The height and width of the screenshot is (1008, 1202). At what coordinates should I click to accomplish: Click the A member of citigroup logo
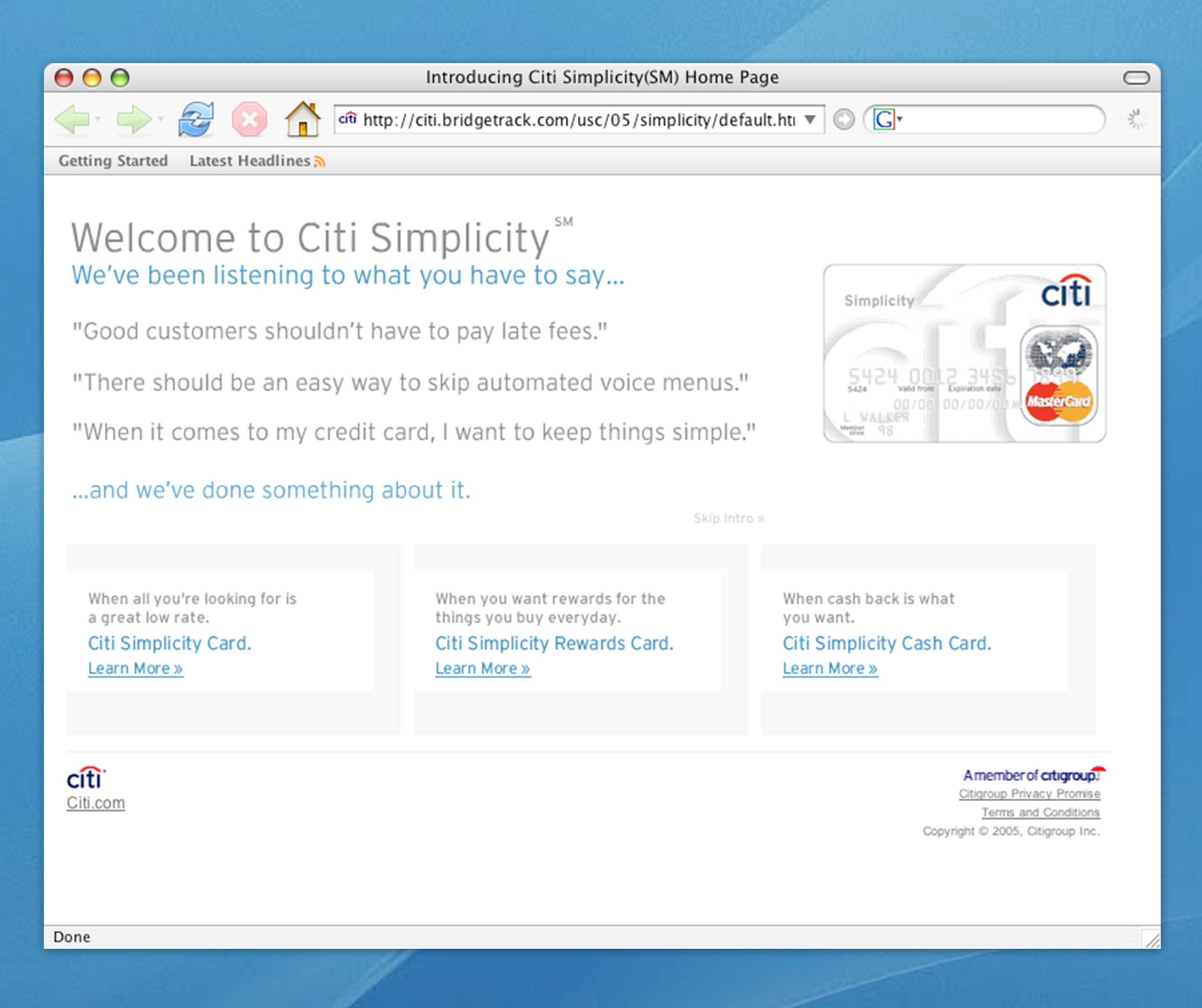click(x=1034, y=774)
